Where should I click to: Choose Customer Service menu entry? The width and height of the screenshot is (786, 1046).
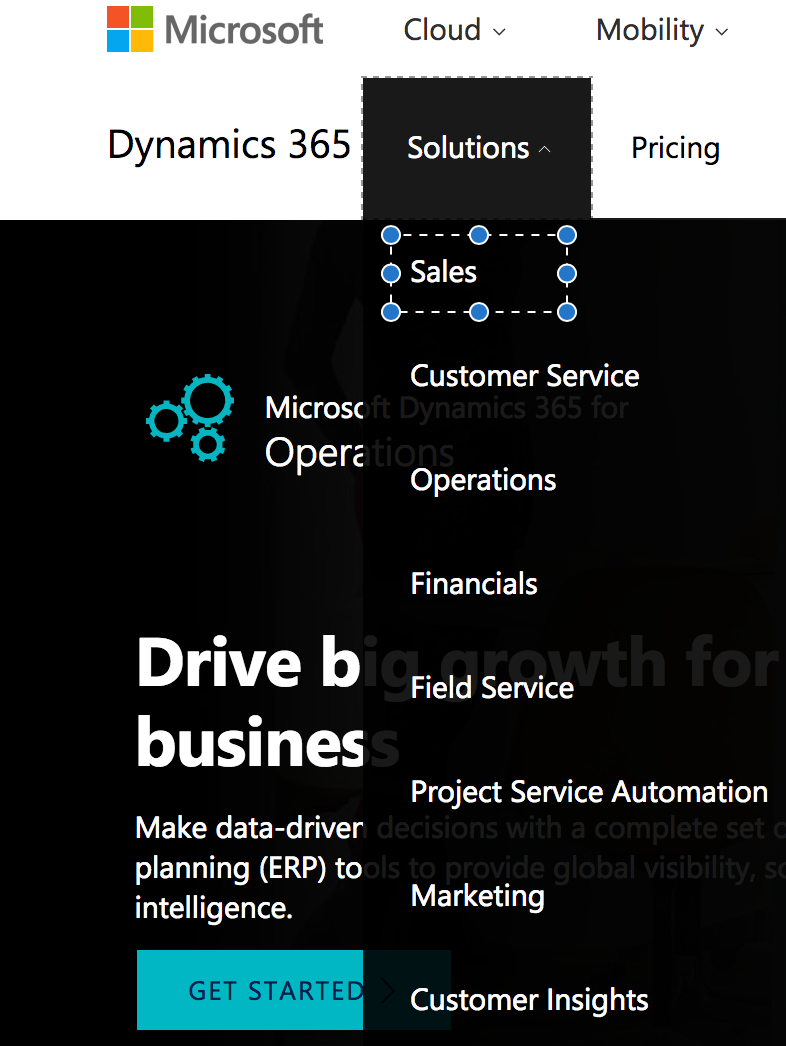(525, 376)
